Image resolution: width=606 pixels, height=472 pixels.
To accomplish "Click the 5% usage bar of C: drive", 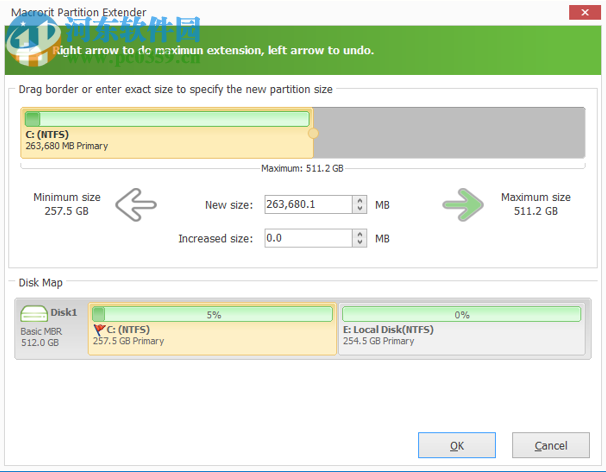I will point(212,314).
